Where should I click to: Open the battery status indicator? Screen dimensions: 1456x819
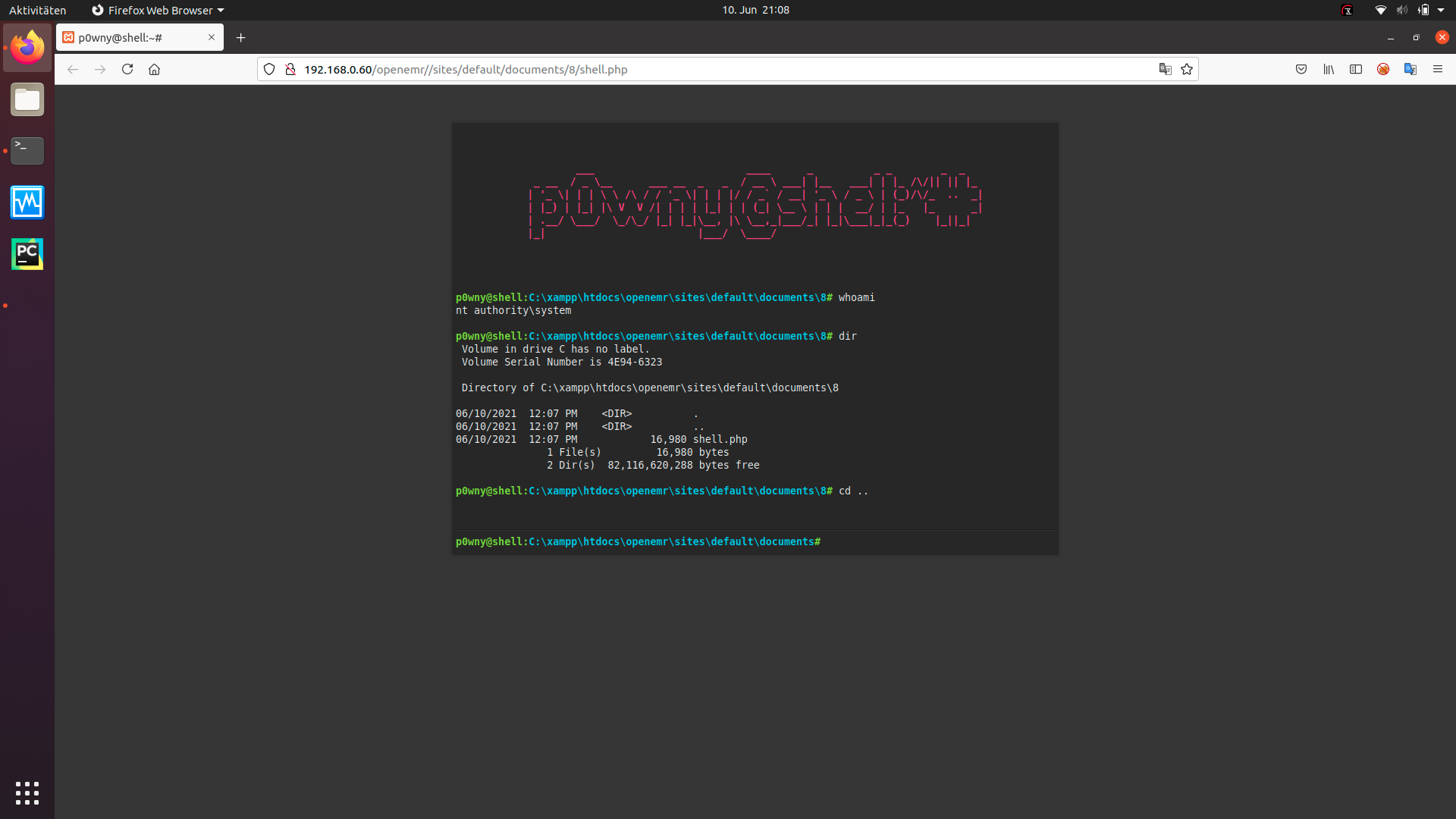[1423, 10]
